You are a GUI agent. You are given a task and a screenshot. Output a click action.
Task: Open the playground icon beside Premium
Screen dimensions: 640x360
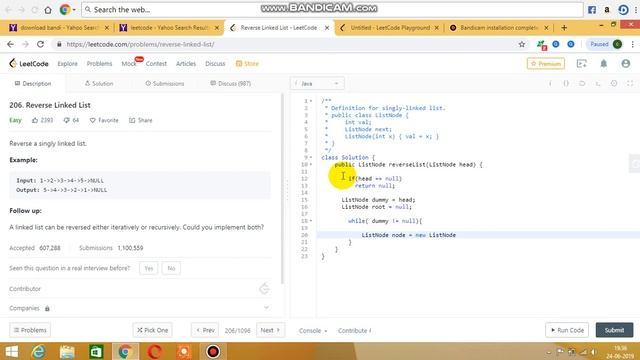582,64
